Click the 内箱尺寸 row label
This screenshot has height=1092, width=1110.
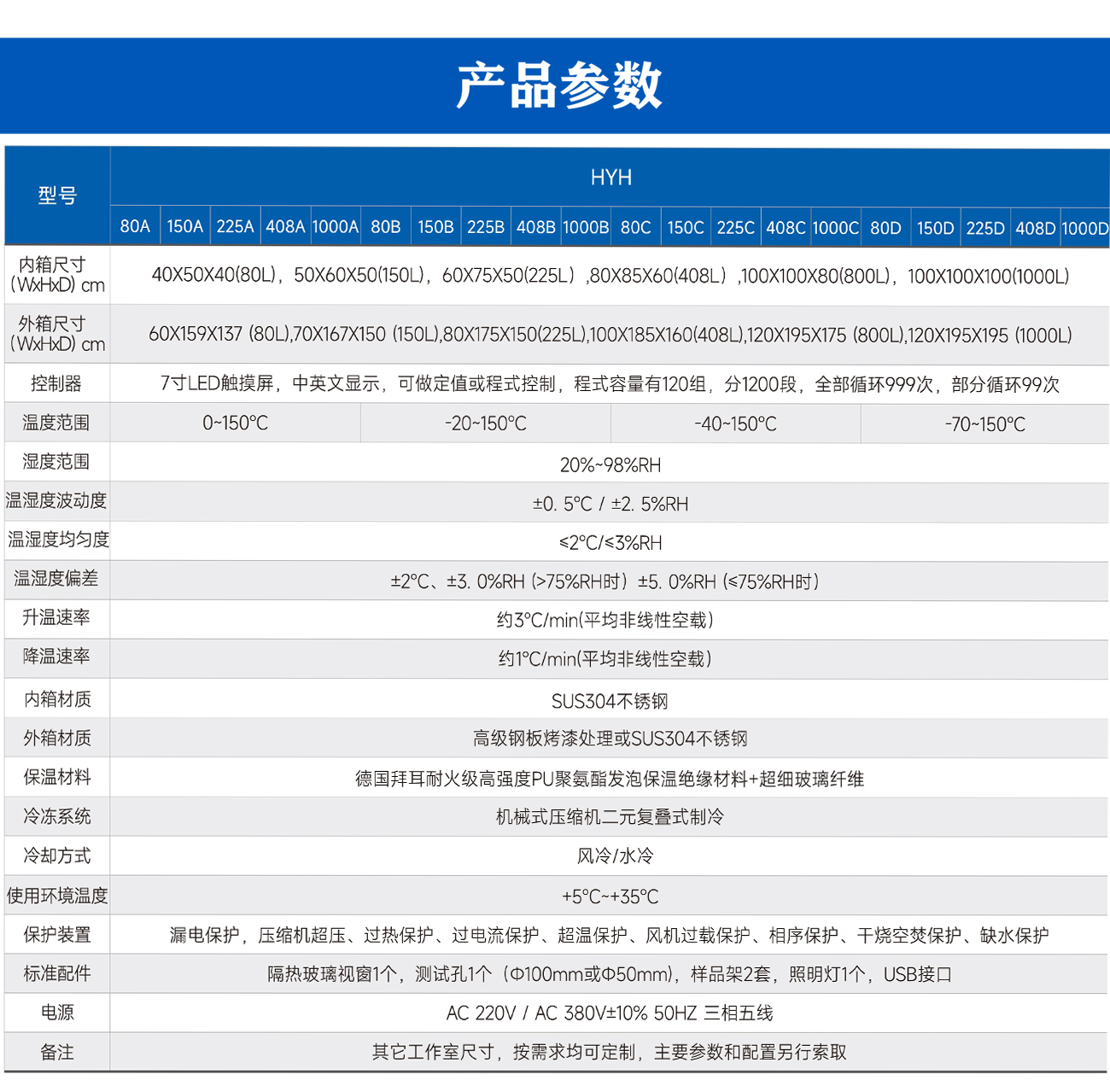(x=57, y=275)
